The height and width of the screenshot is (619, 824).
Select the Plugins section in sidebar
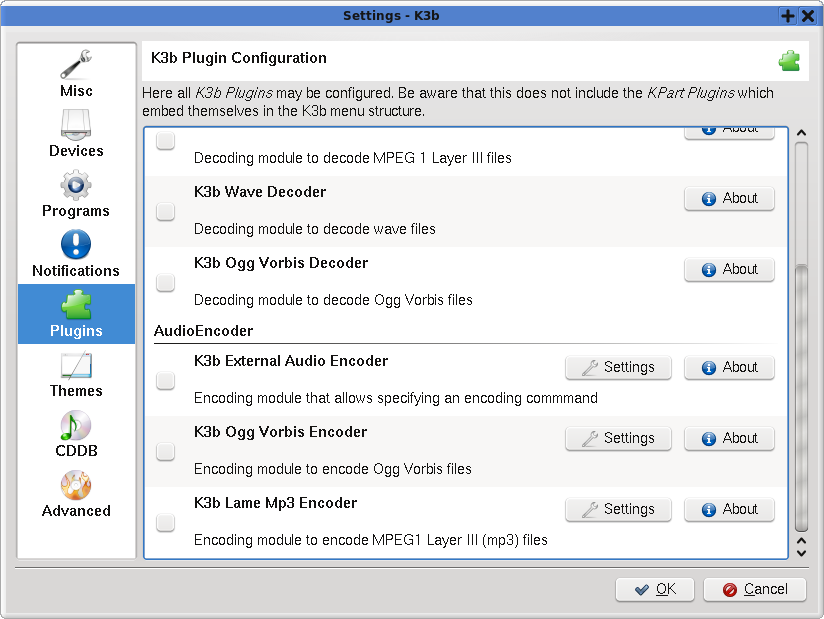(x=76, y=314)
